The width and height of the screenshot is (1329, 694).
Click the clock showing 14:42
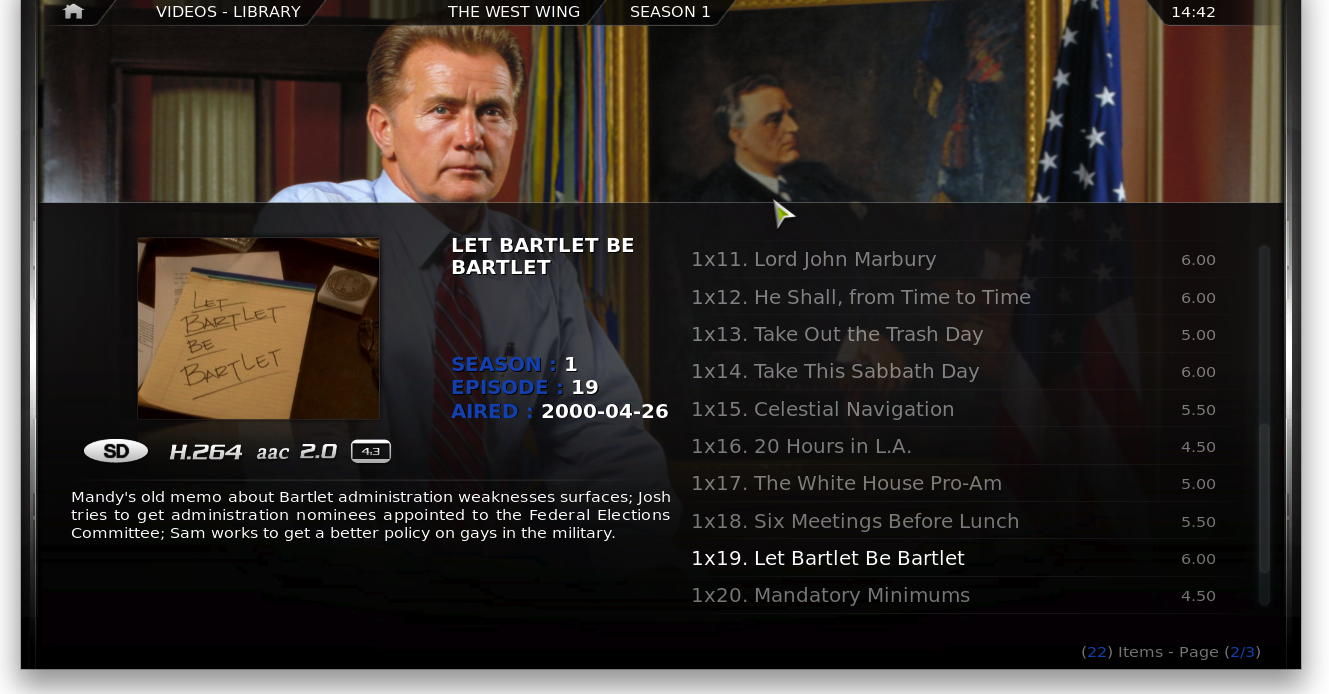pyautogui.click(x=1193, y=12)
